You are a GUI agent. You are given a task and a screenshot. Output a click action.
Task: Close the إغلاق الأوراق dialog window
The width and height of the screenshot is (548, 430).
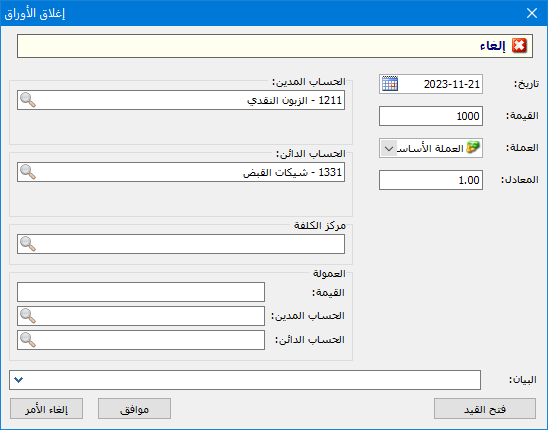[x=532, y=13]
